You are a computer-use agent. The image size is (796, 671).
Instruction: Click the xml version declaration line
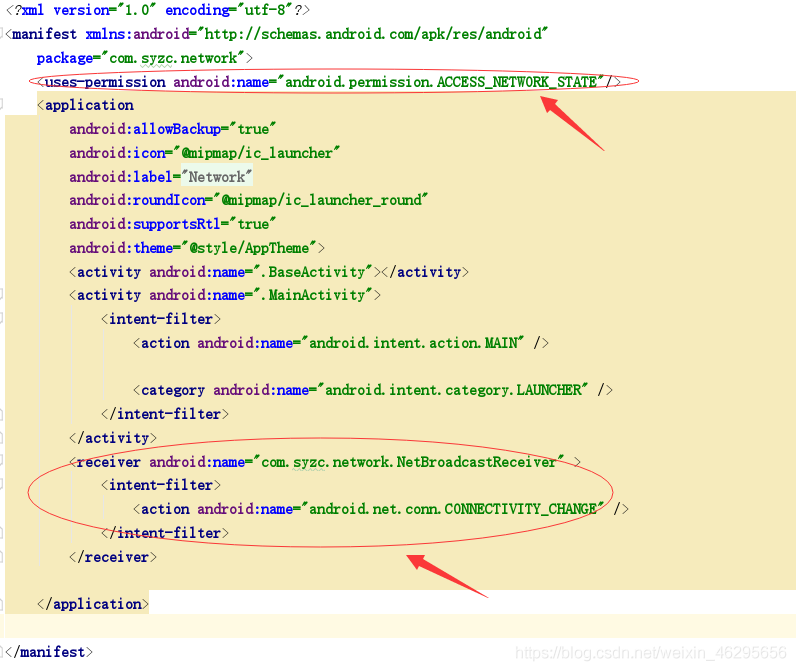coord(158,10)
